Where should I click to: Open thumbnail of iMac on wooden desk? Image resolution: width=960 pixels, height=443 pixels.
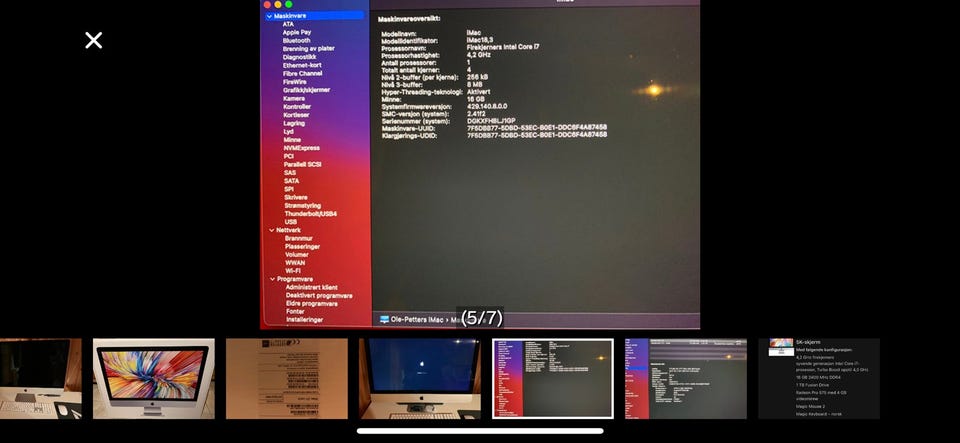coord(40,379)
